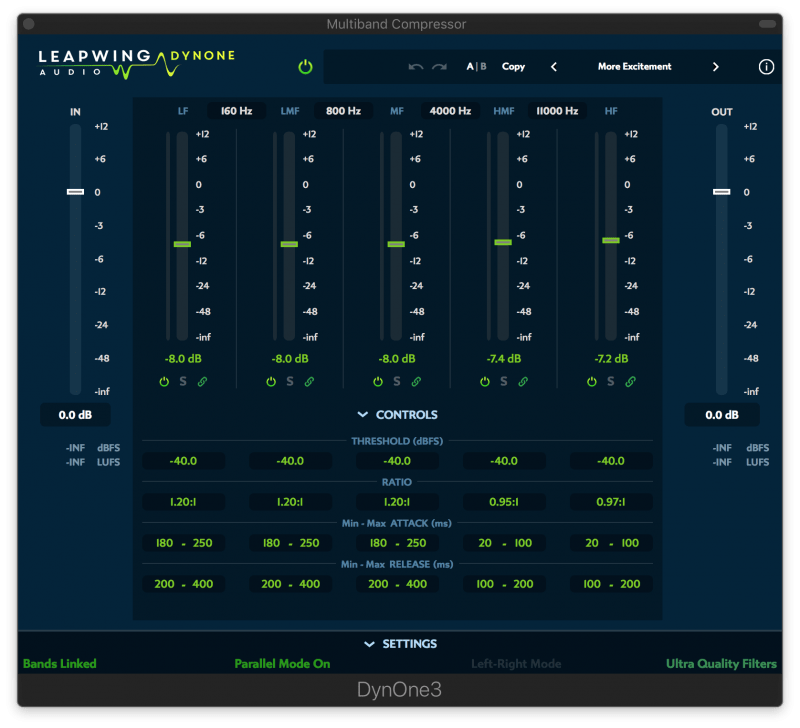The height and width of the screenshot is (728, 800).
Task: Open the info icon
Action: 766,66
